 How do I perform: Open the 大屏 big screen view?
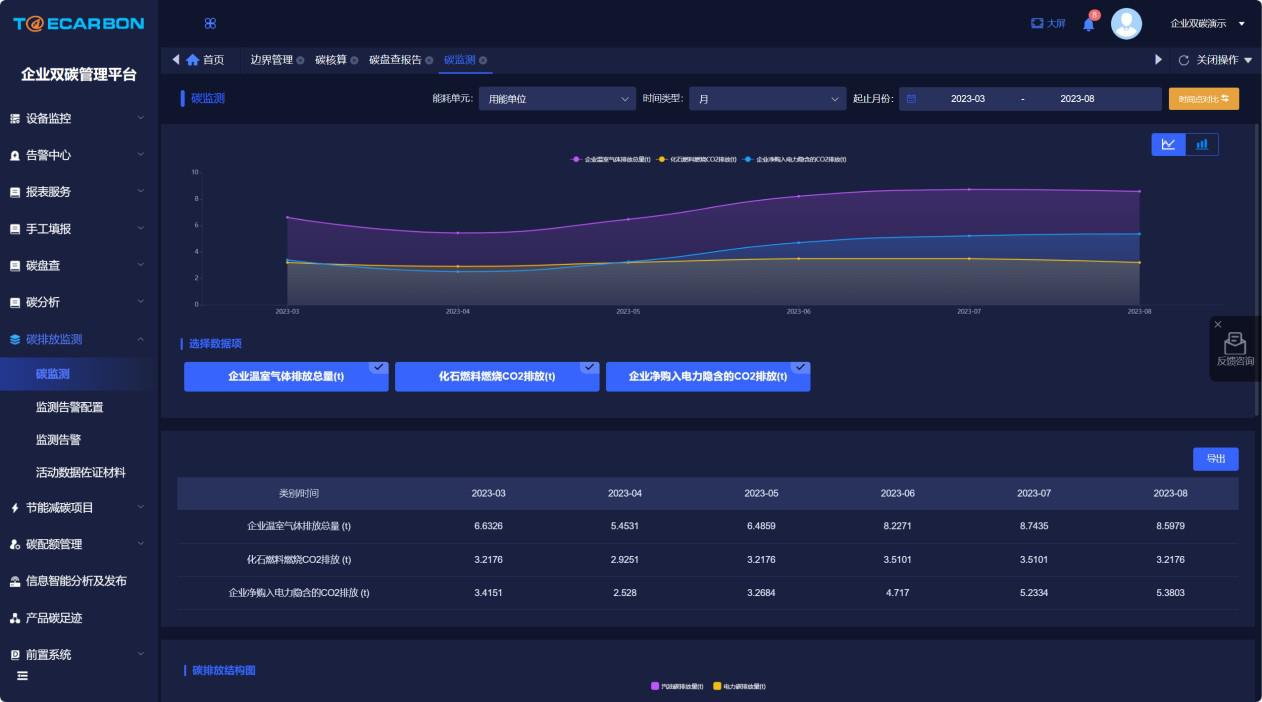1048,23
